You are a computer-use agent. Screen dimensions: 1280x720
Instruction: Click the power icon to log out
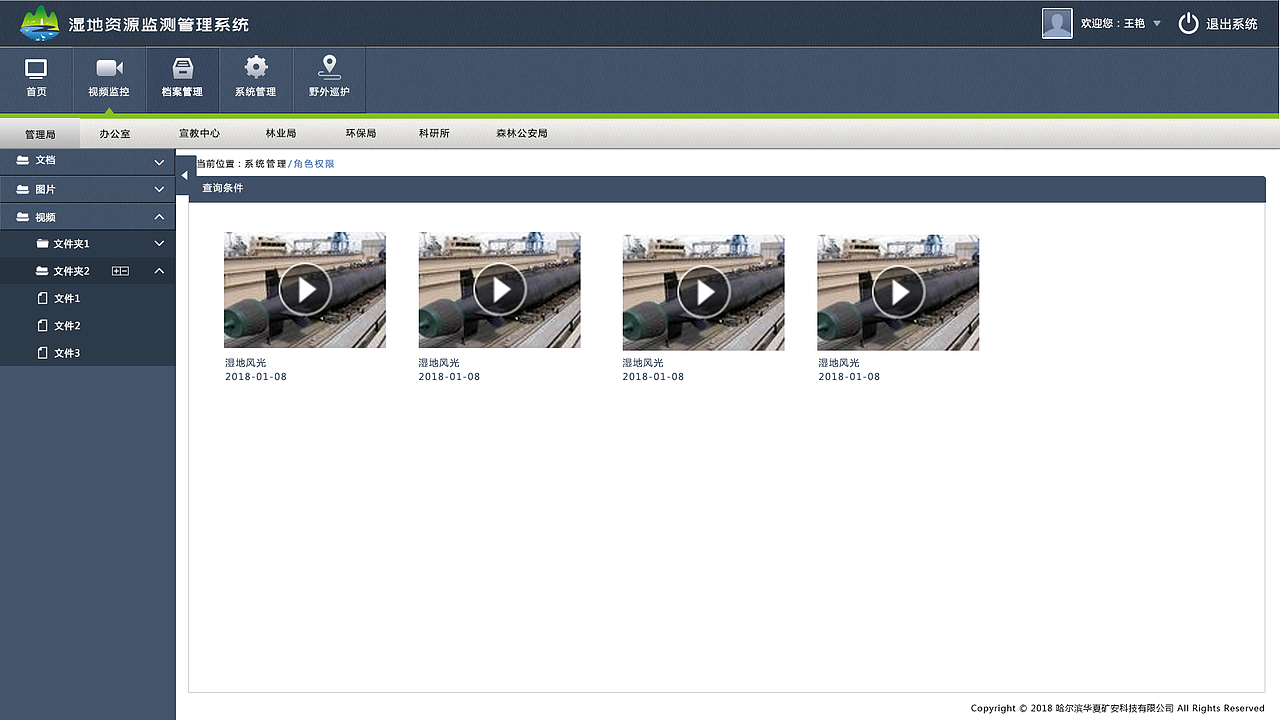pos(1188,23)
